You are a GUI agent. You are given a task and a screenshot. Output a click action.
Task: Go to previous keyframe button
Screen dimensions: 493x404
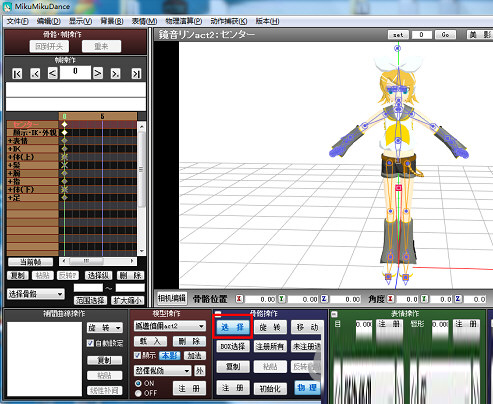click(35, 73)
